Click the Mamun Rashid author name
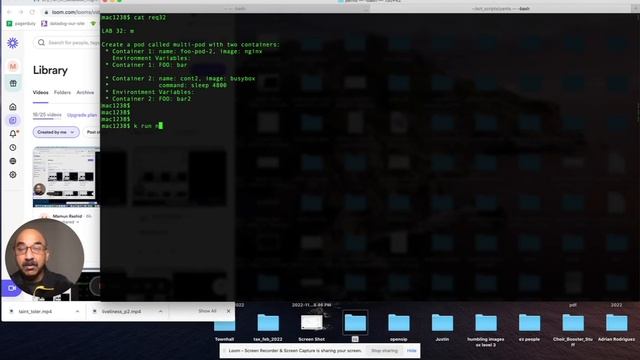 67,216
